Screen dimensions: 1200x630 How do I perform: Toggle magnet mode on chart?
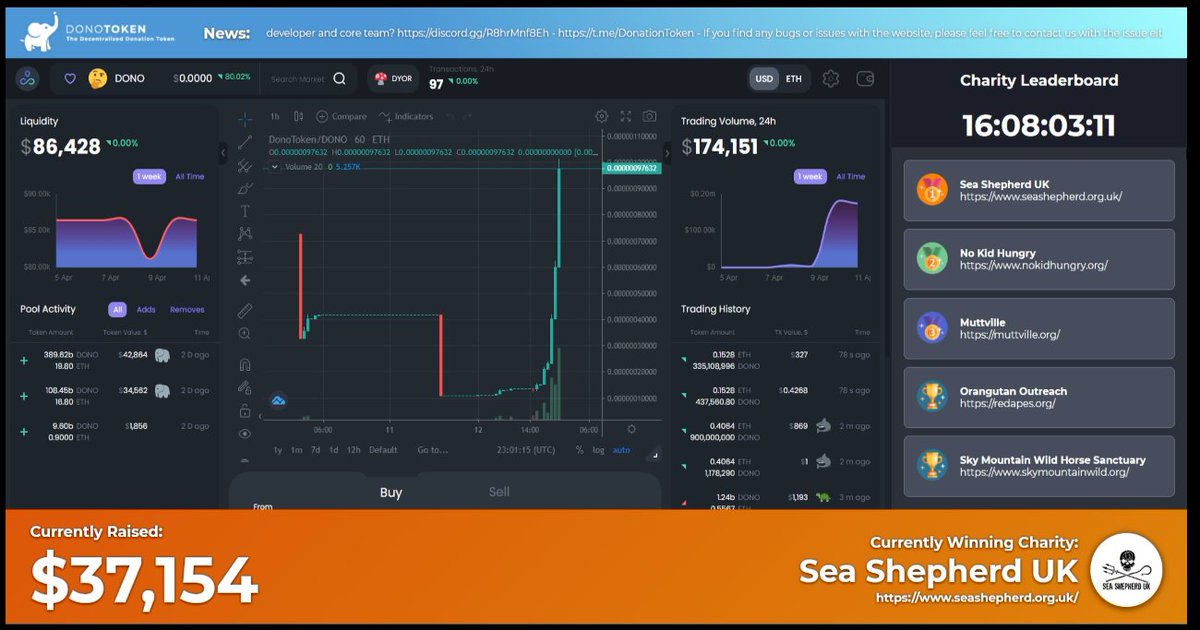point(245,364)
